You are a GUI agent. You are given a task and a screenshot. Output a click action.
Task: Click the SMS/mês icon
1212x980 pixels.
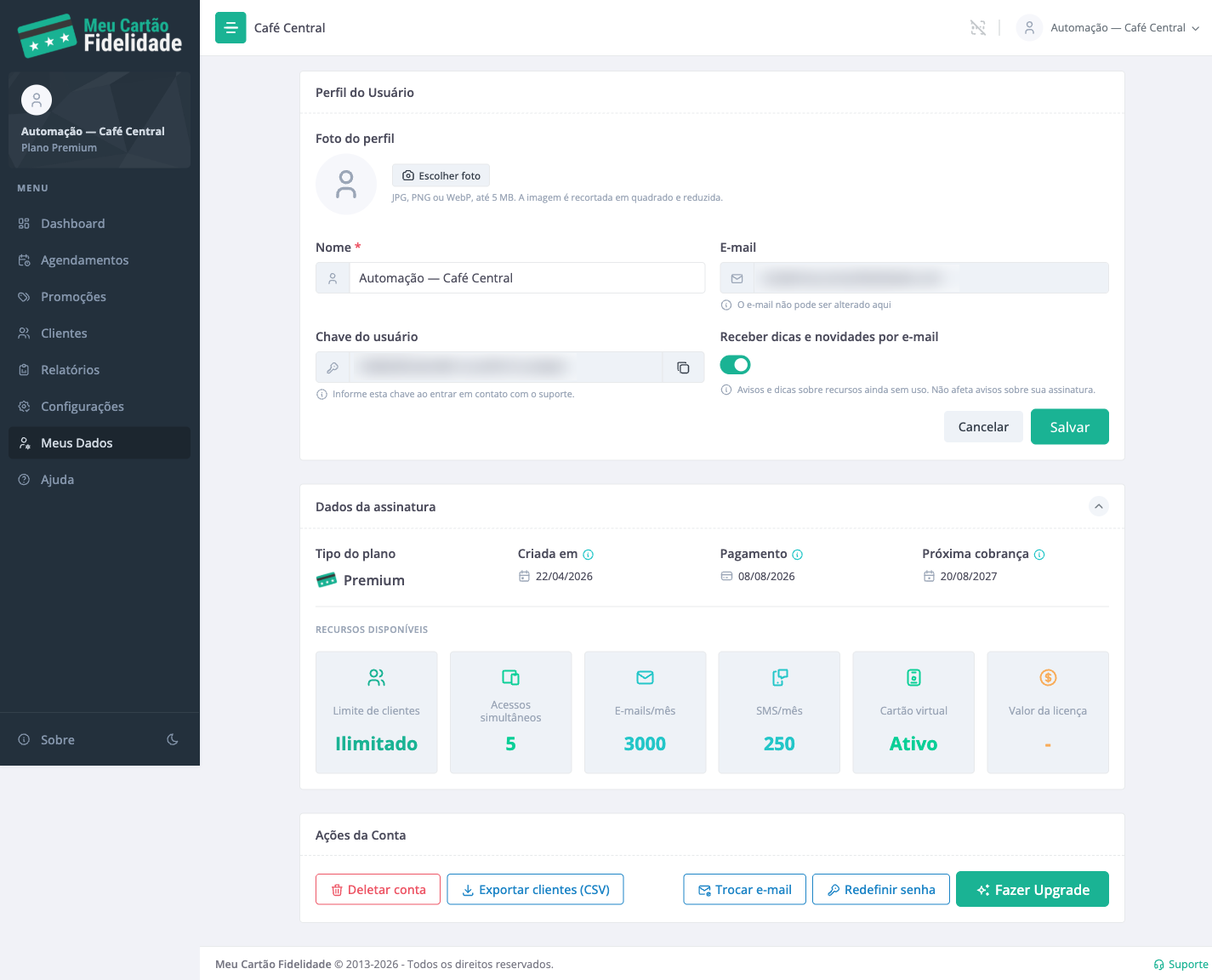(780, 678)
